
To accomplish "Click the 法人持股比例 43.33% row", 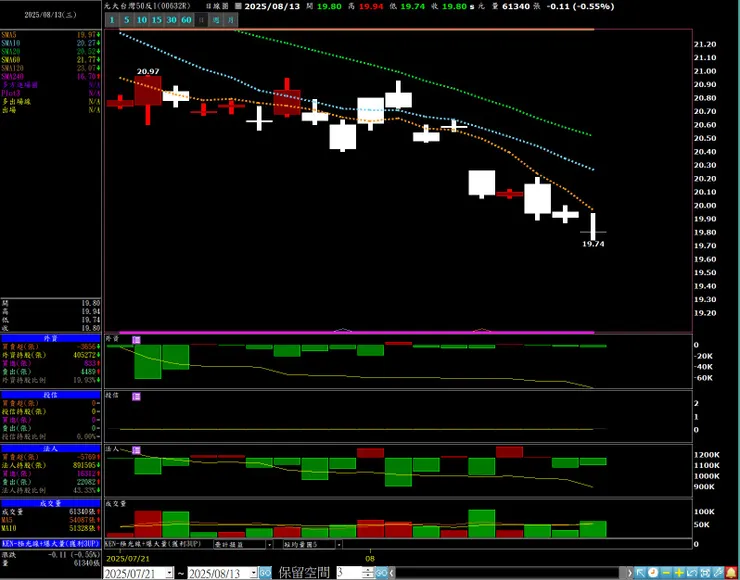I will [x=50, y=491].
